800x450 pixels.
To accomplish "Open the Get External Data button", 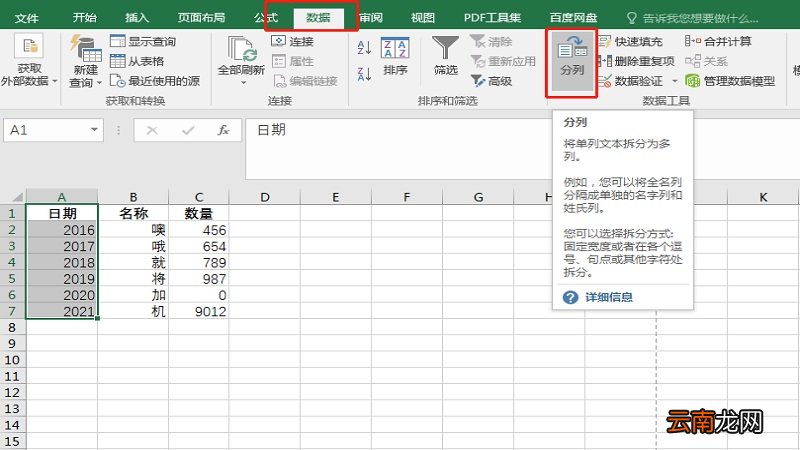I will coord(29,60).
